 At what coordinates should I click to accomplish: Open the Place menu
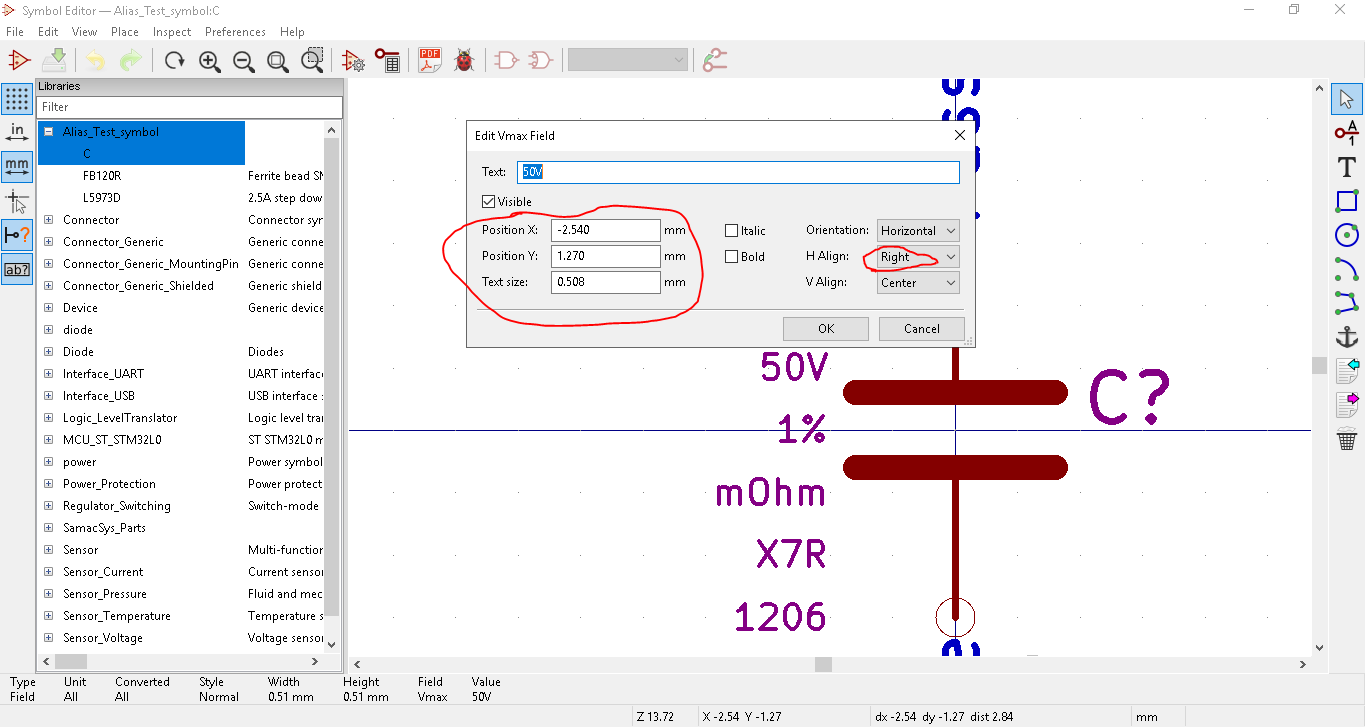(x=125, y=32)
